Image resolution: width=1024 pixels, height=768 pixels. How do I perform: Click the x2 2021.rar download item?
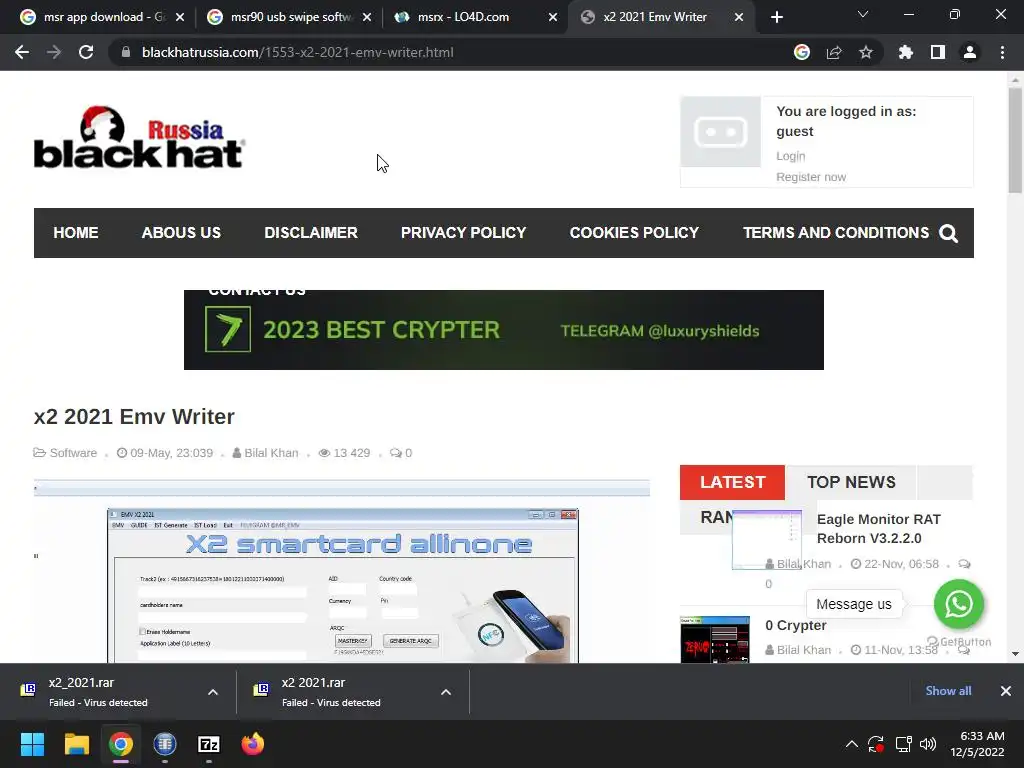332,692
